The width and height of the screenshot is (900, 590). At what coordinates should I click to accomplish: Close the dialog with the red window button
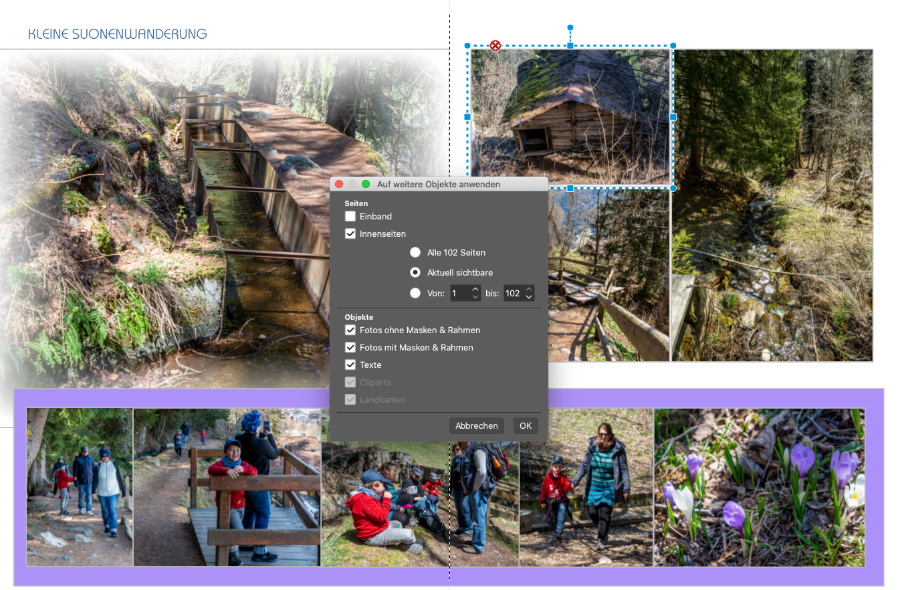point(339,184)
